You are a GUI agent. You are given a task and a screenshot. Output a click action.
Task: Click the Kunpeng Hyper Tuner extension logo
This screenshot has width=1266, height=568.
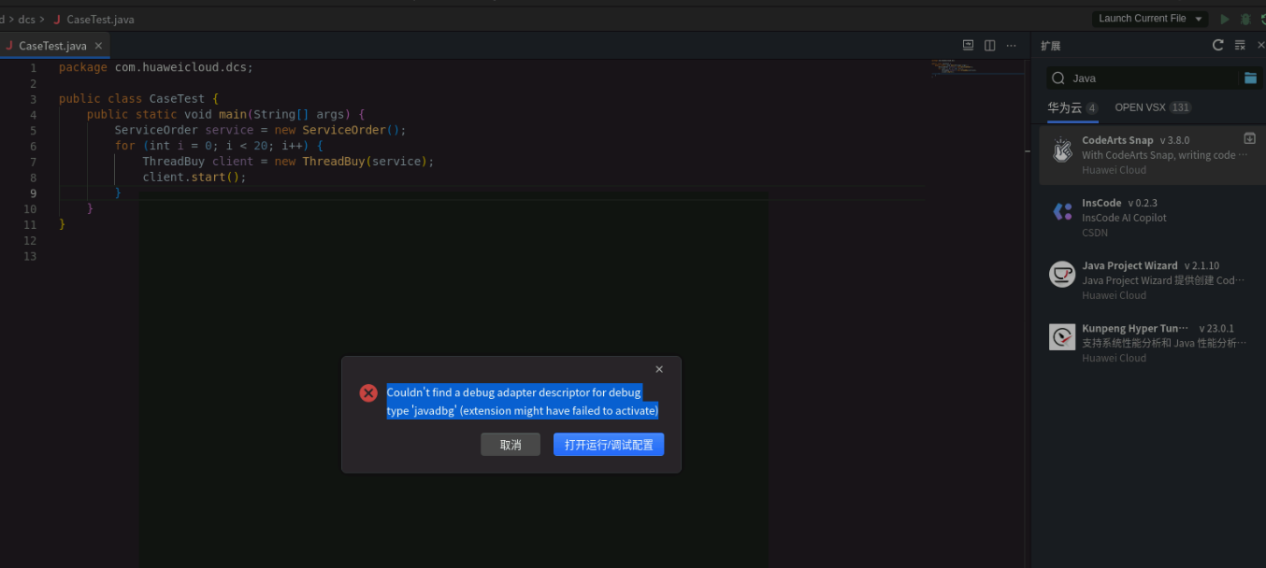point(1062,337)
